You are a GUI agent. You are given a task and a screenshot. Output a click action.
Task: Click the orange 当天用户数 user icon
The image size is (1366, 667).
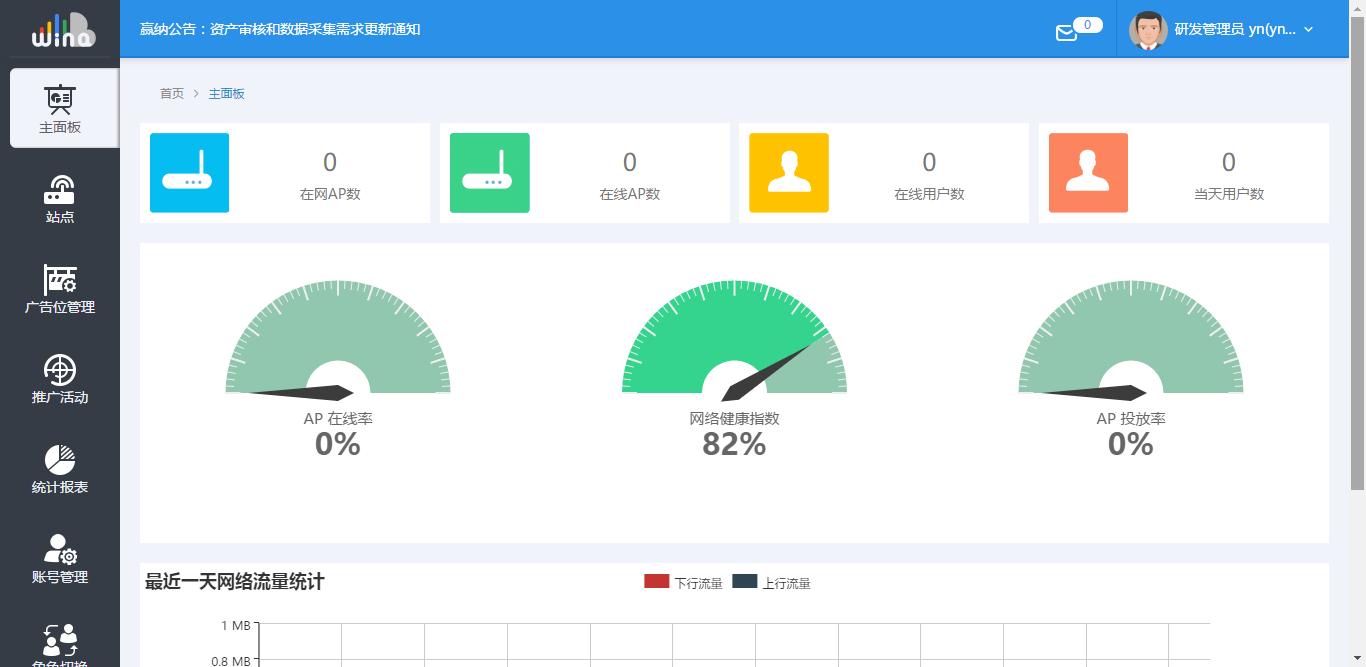pos(1088,173)
